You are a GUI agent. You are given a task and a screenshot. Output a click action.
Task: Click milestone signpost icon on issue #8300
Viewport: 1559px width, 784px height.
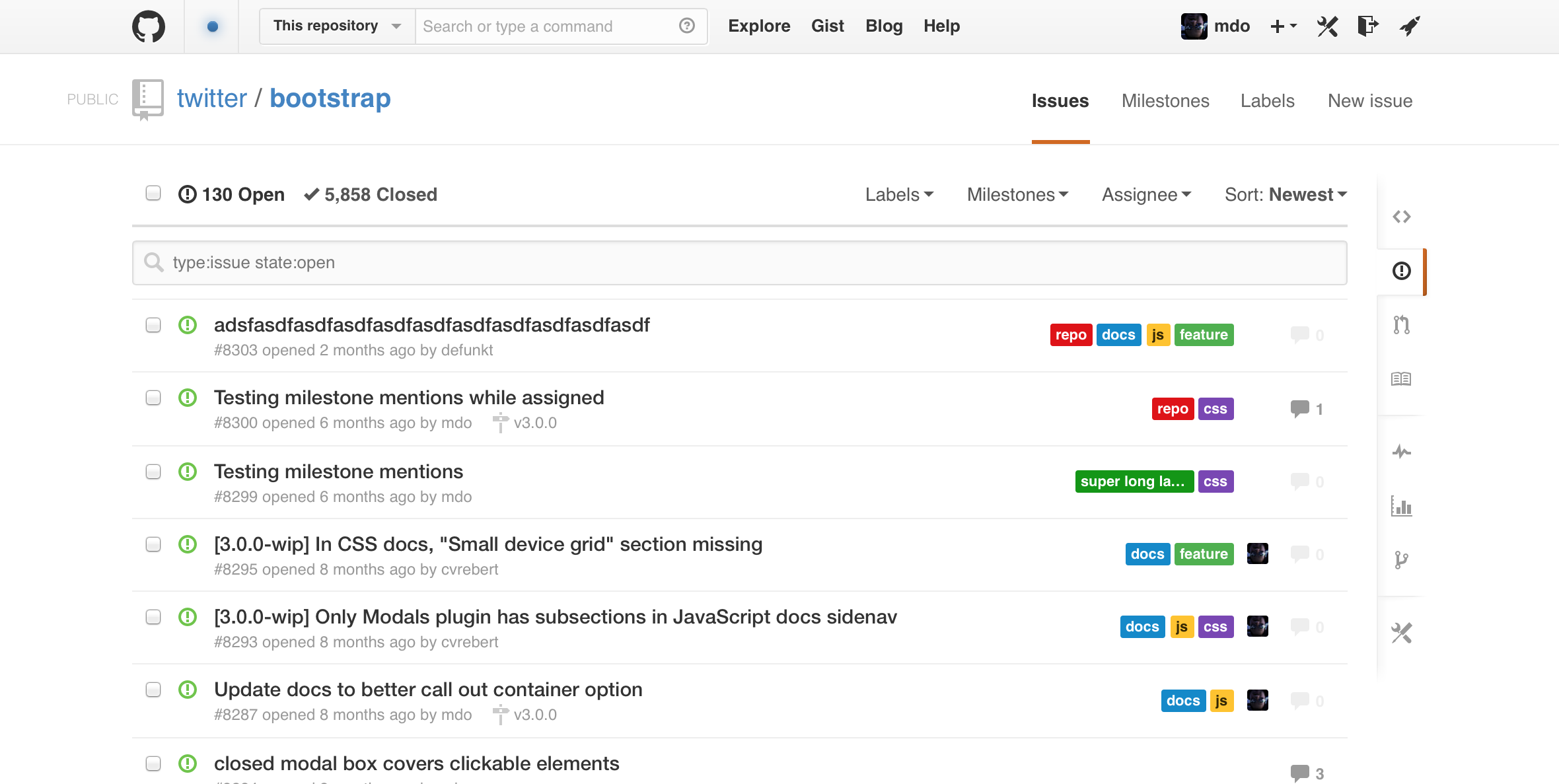[501, 423]
